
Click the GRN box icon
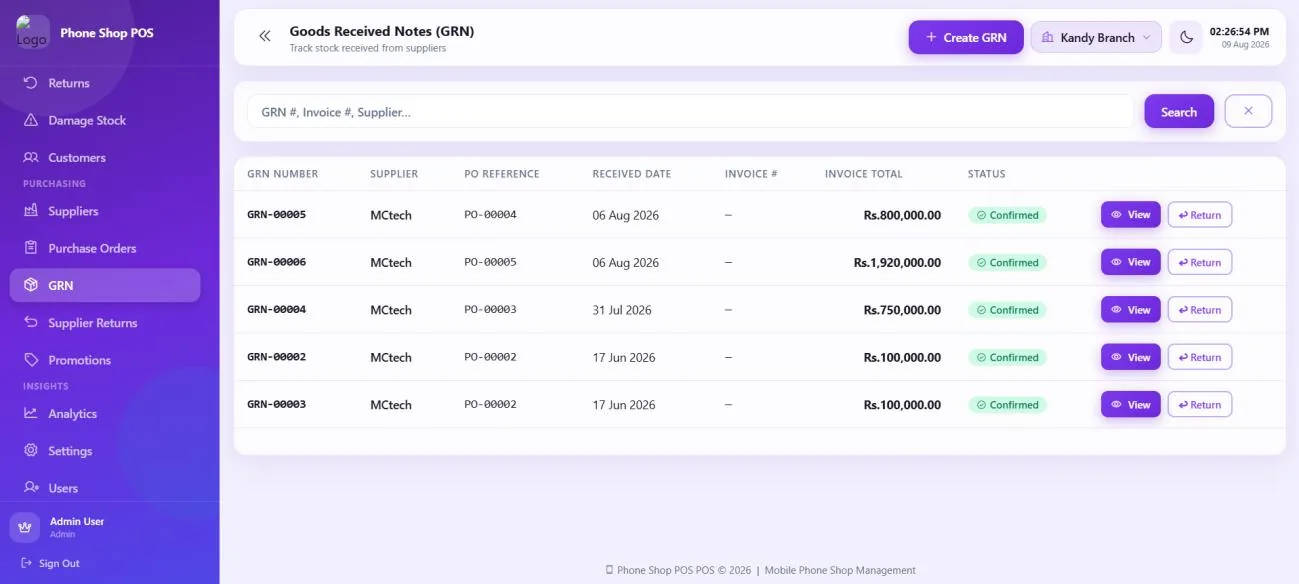click(31, 285)
